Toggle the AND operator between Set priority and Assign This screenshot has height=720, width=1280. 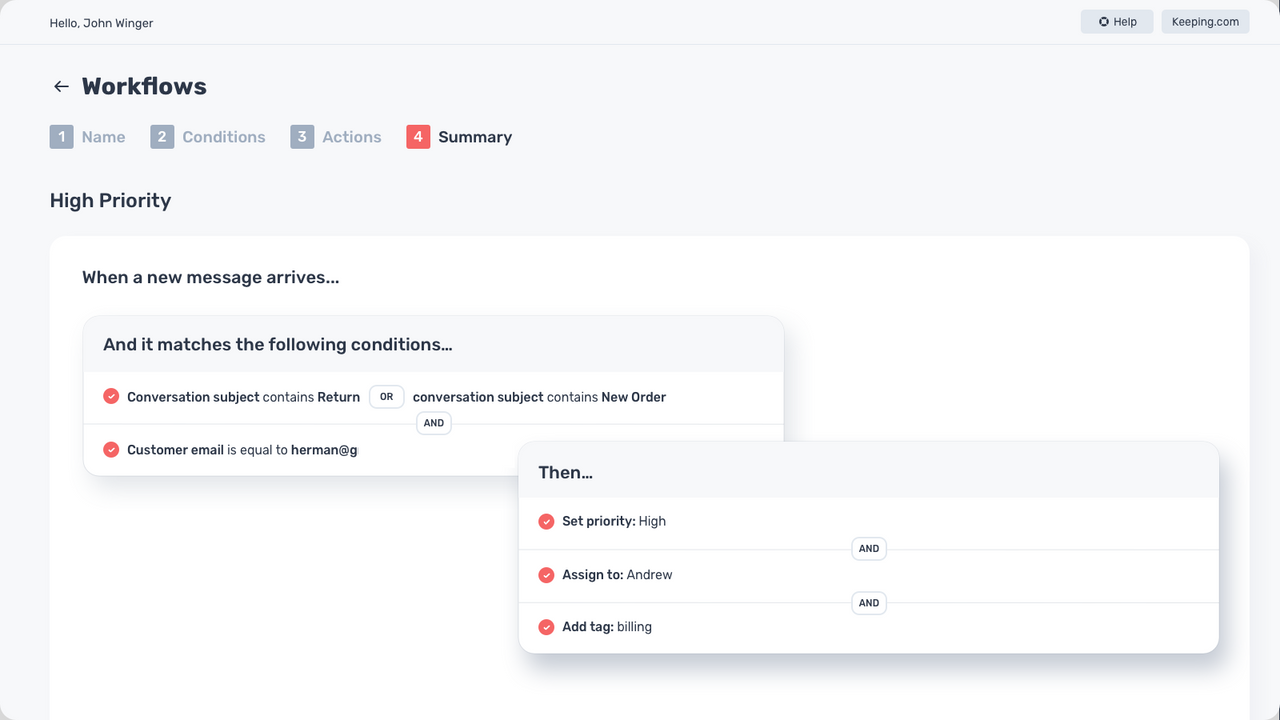click(868, 548)
